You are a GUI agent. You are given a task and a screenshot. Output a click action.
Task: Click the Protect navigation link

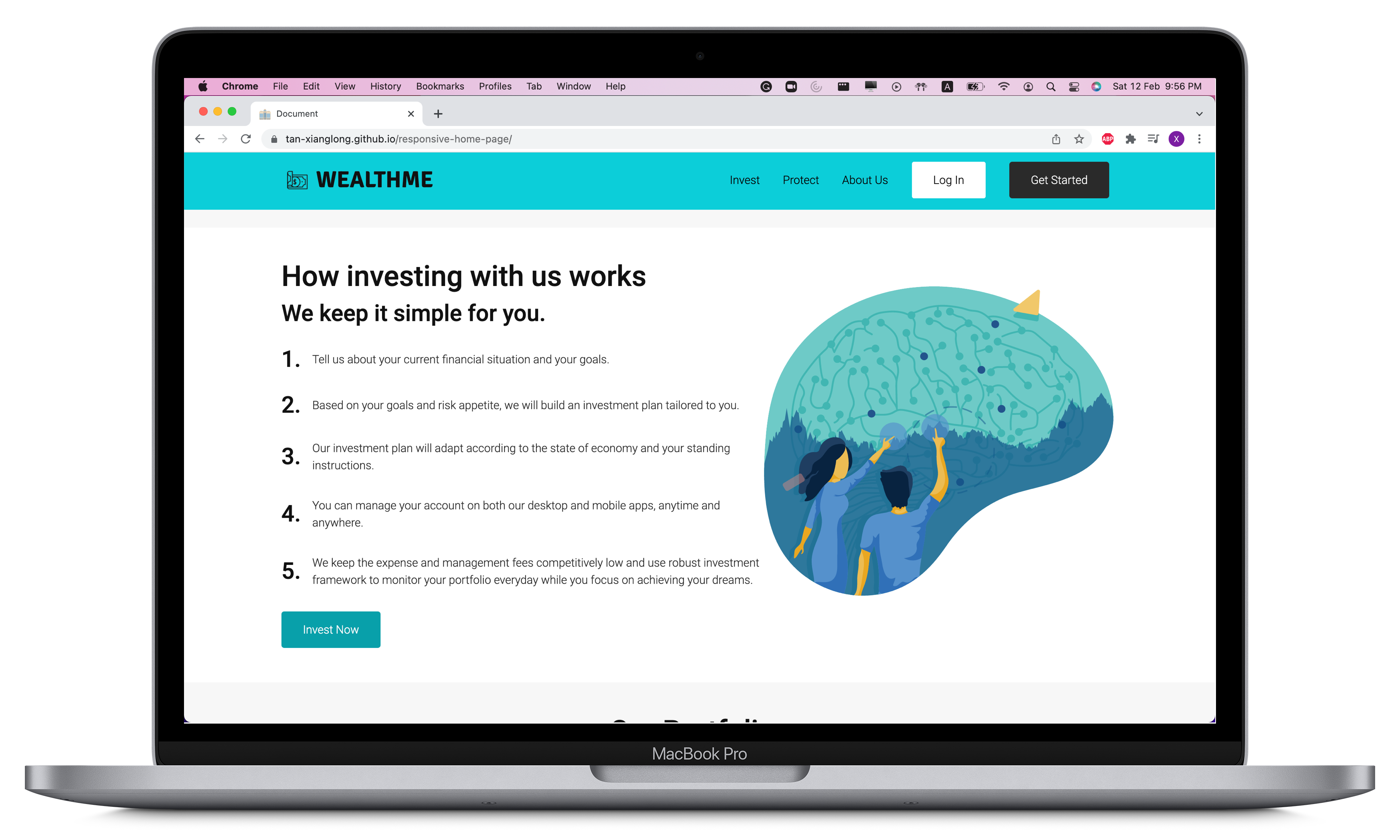pos(800,180)
